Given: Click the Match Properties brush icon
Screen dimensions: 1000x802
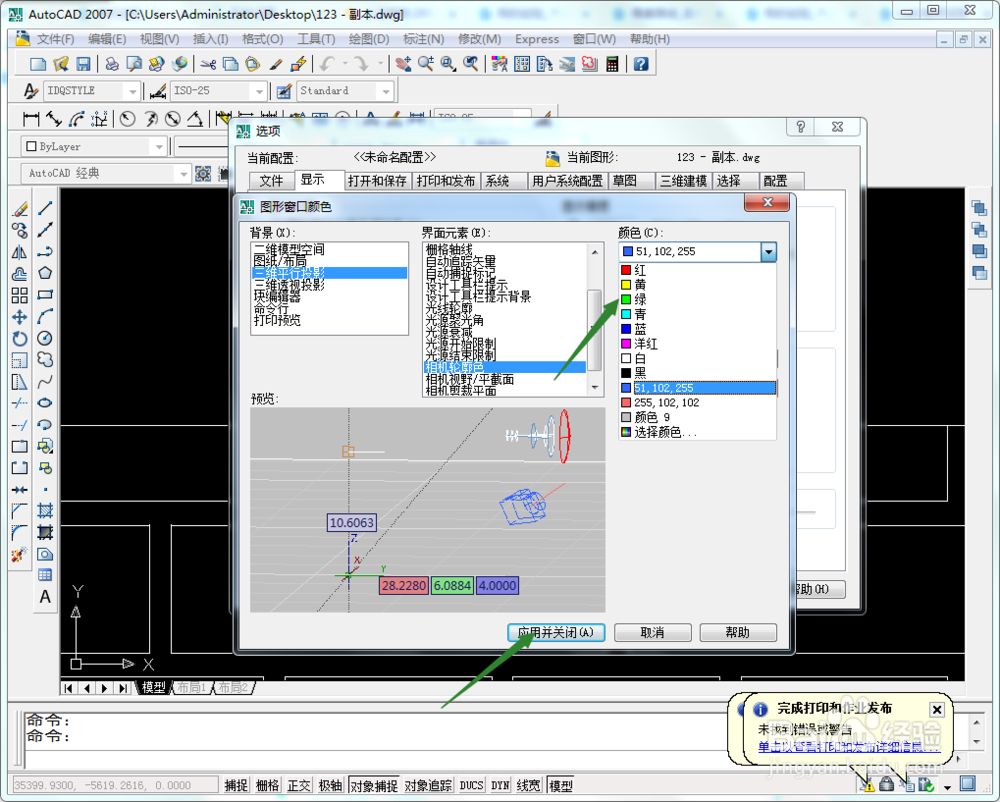Looking at the screenshot, I should tap(276, 64).
